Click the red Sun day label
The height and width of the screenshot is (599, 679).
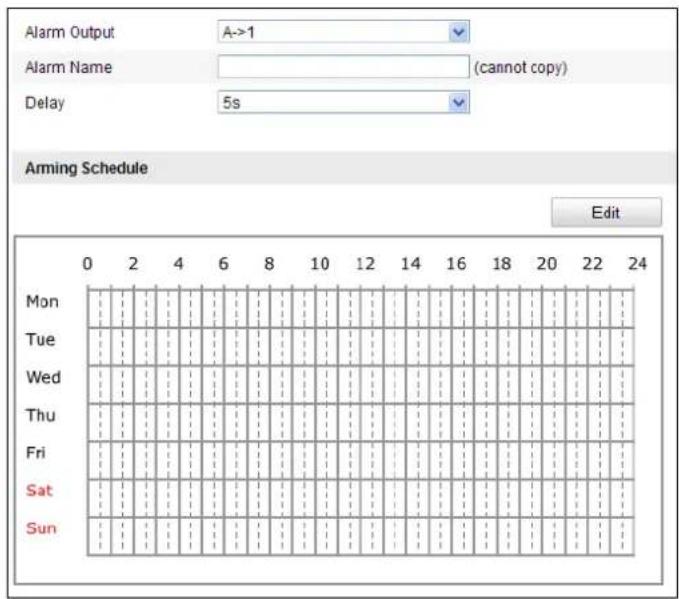[x=41, y=528]
